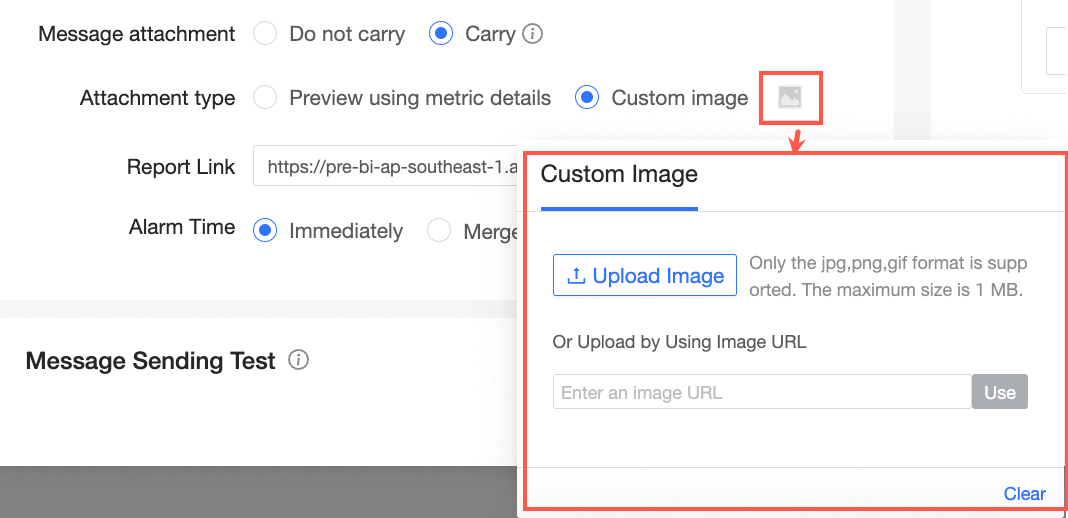Click the Use button
The image size is (1068, 518).
pos(999,392)
